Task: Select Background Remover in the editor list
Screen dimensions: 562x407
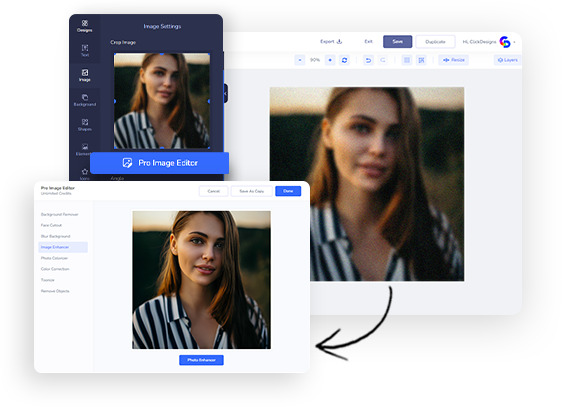Action: click(59, 214)
